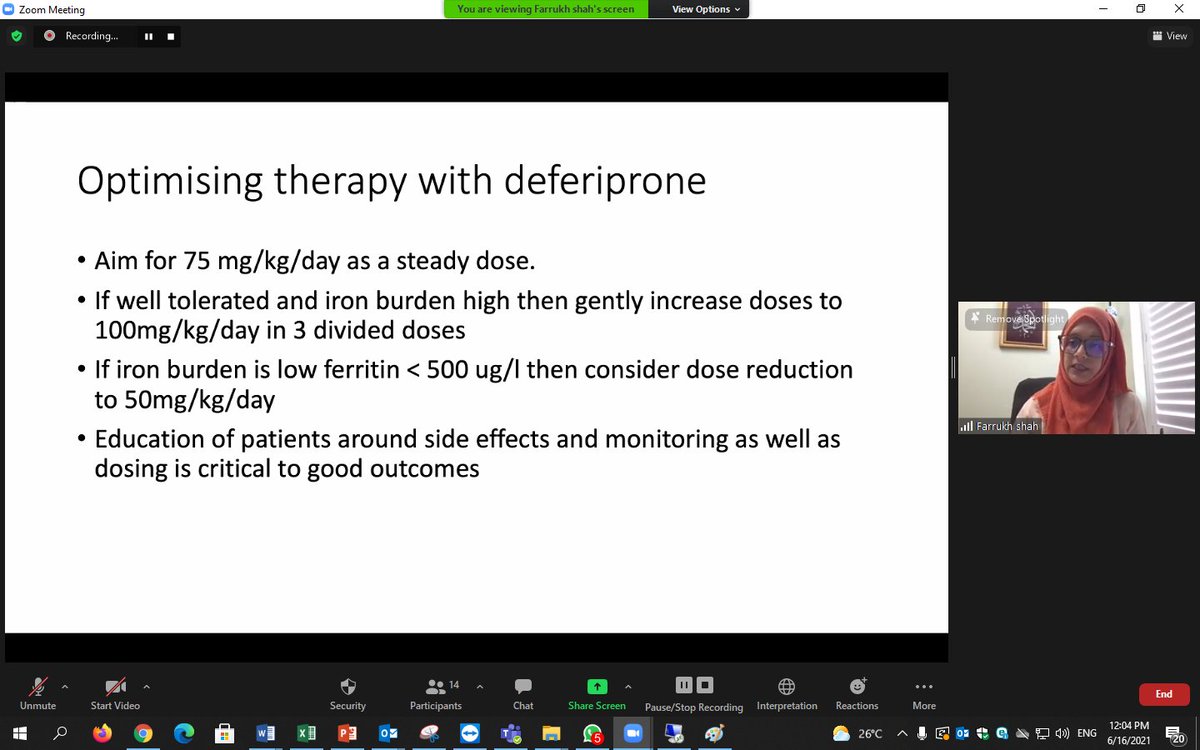Open the volume control in system tray
Screen dimensions: 1200x750
pos(1062,733)
